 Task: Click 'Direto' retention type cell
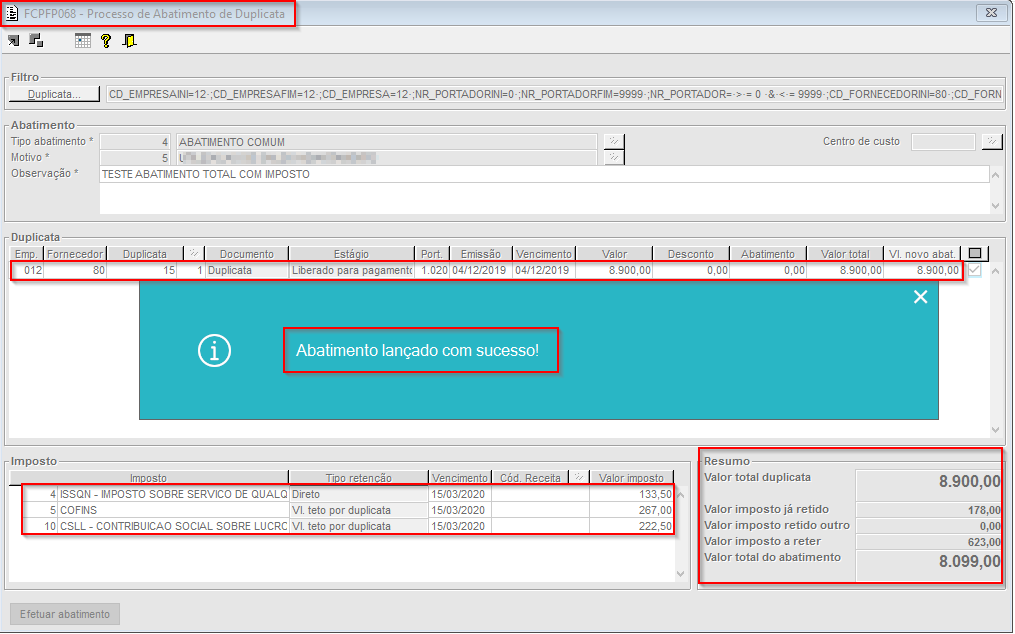359,494
